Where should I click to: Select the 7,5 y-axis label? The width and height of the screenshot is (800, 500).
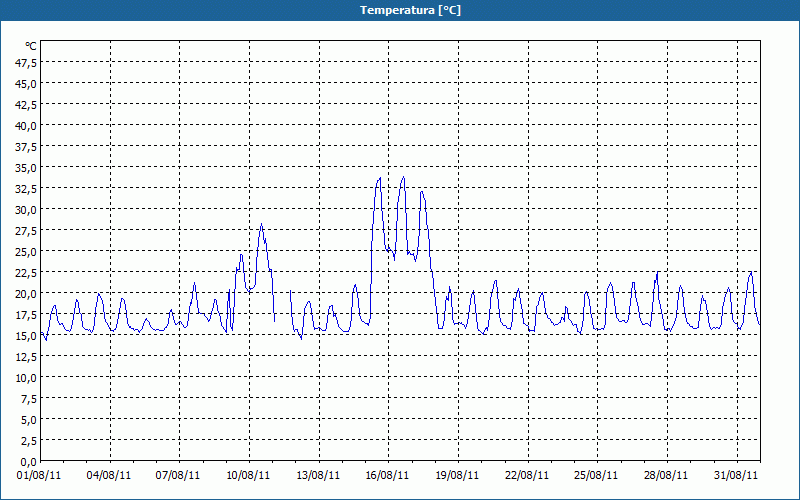[x=29, y=399]
